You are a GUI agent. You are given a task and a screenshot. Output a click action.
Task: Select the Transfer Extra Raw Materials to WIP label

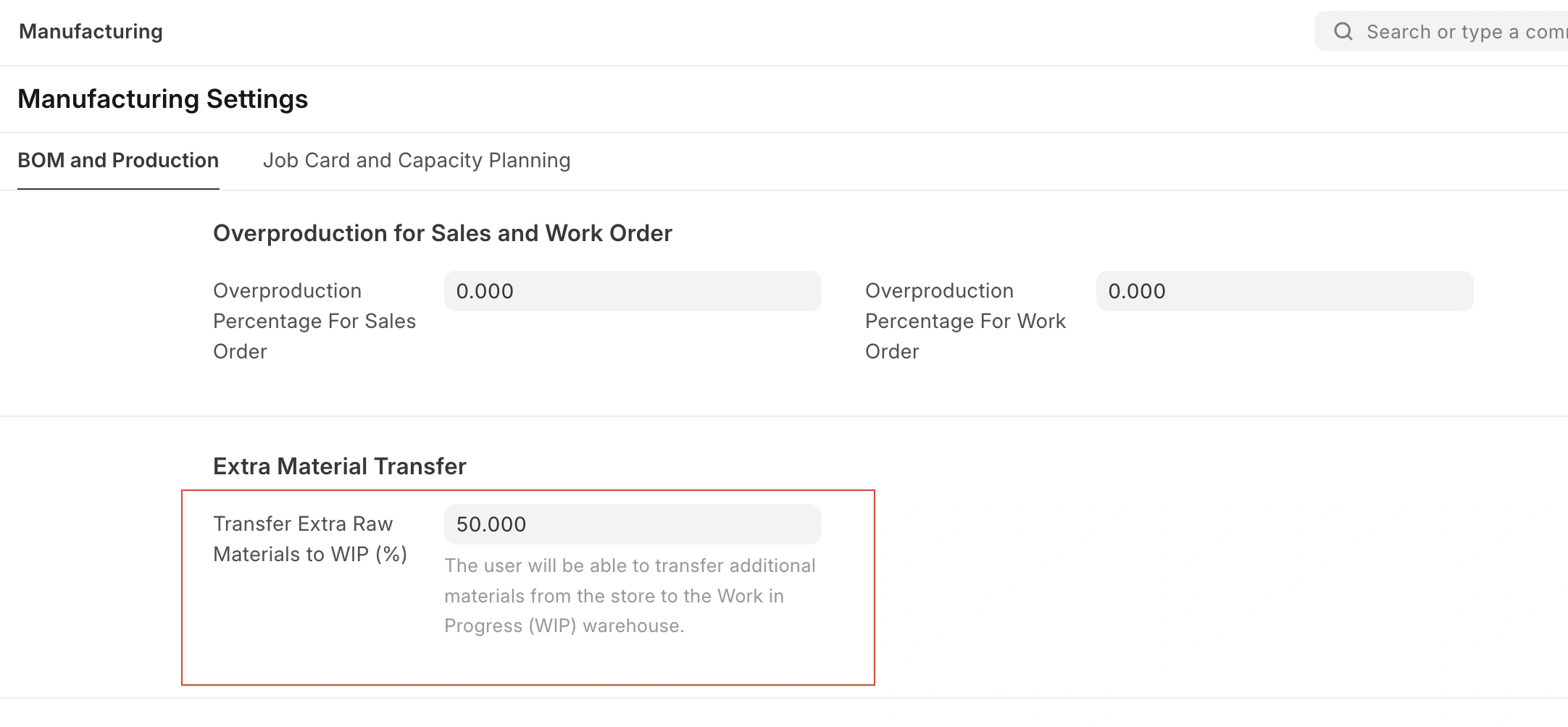309,539
